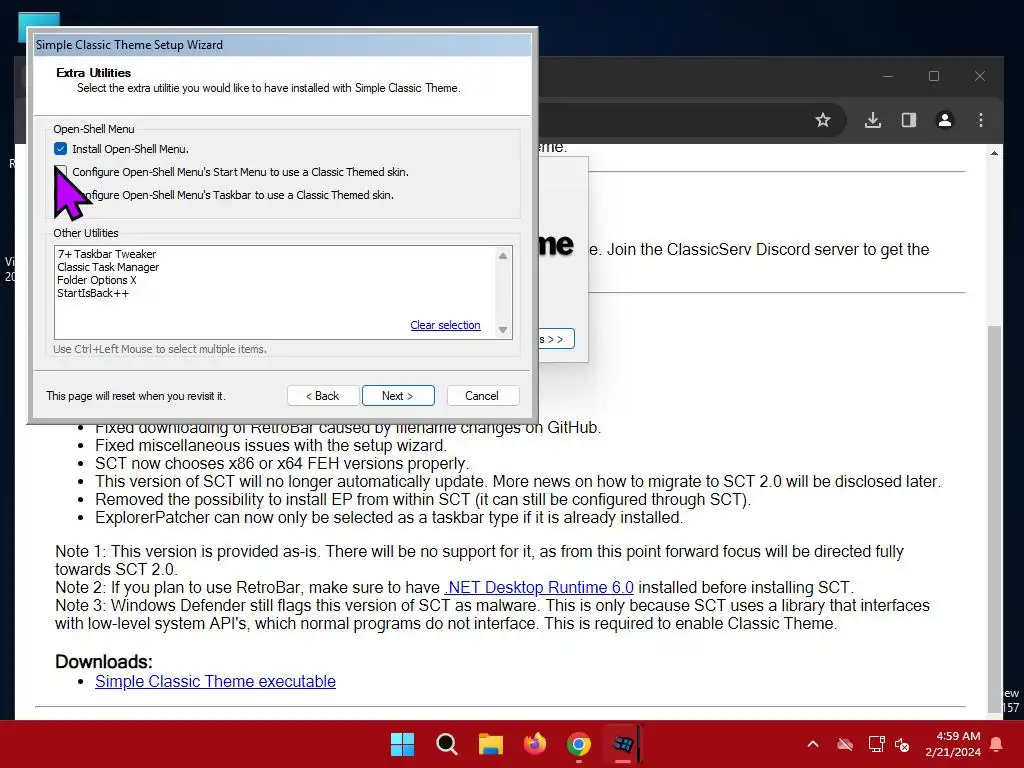Viewport: 1024px width, 768px height.
Task: Select Folder Options X in the list
Action: click(97, 280)
